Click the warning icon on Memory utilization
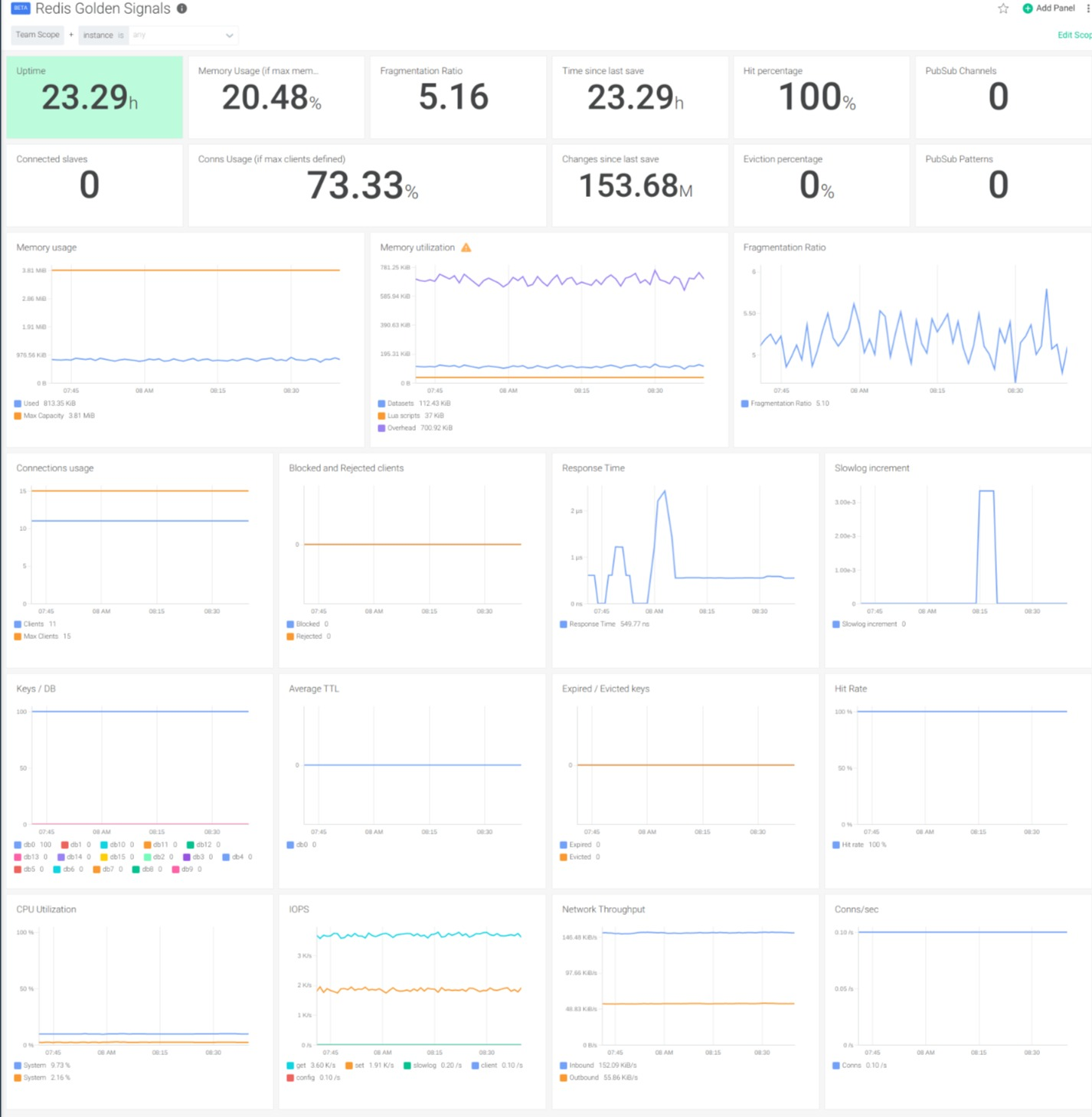The image size is (1092, 1117). (x=466, y=247)
